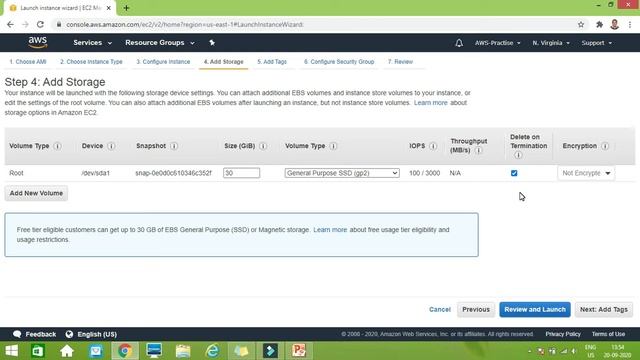Open the N. Virginia region selector
This screenshot has height=360, width=640.
tap(551, 43)
